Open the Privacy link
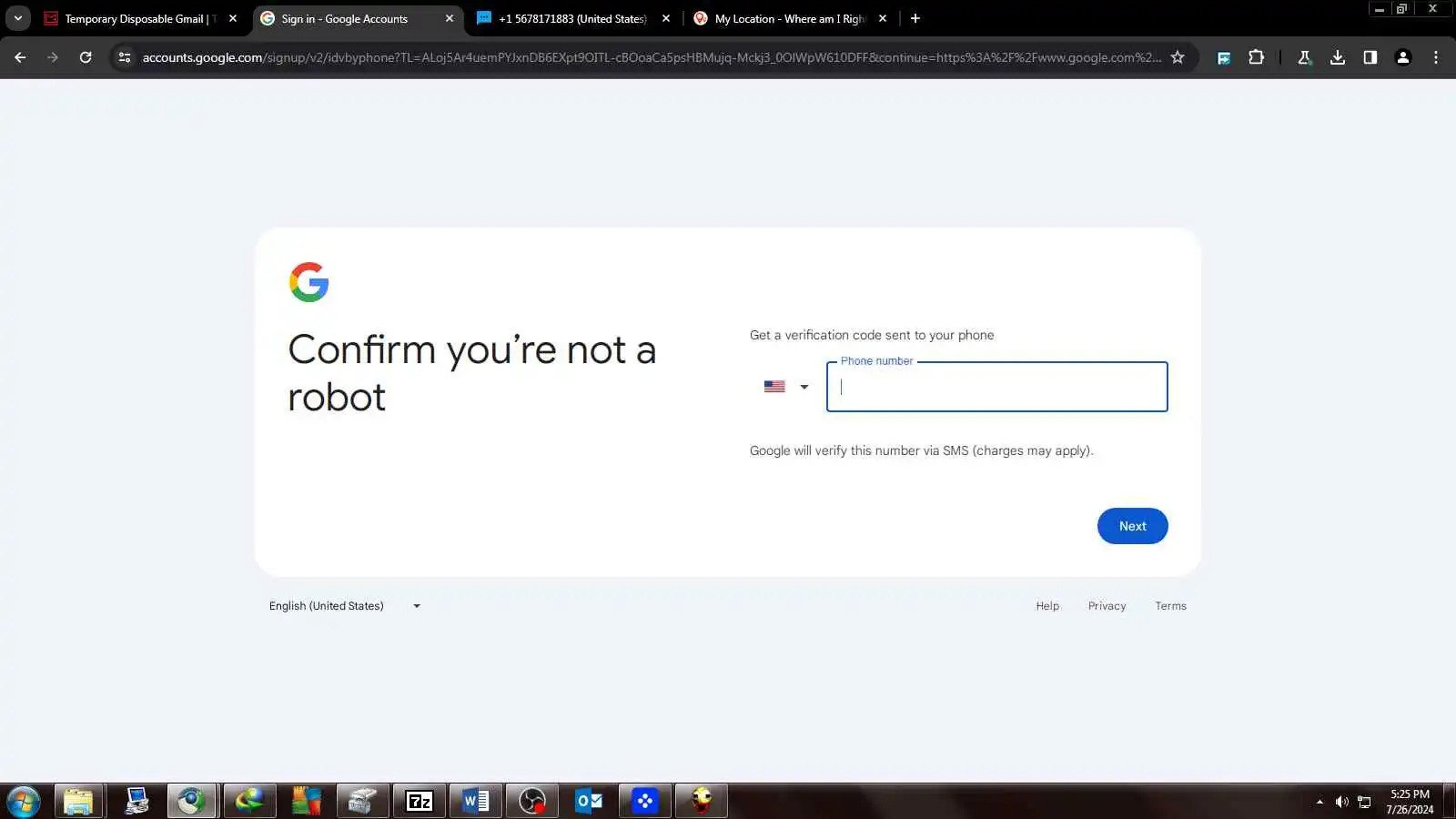 [x=1107, y=606]
